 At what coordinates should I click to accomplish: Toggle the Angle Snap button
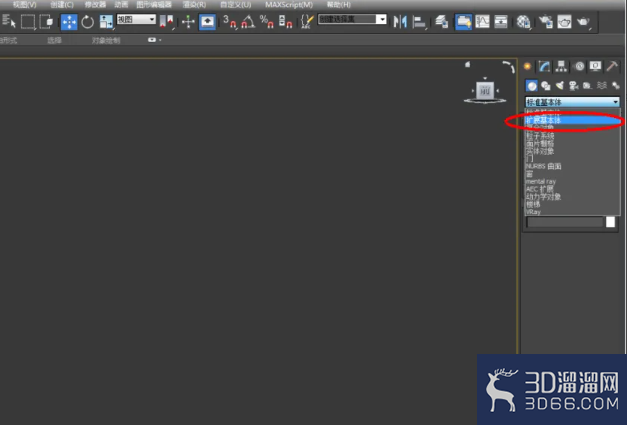(248, 22)
